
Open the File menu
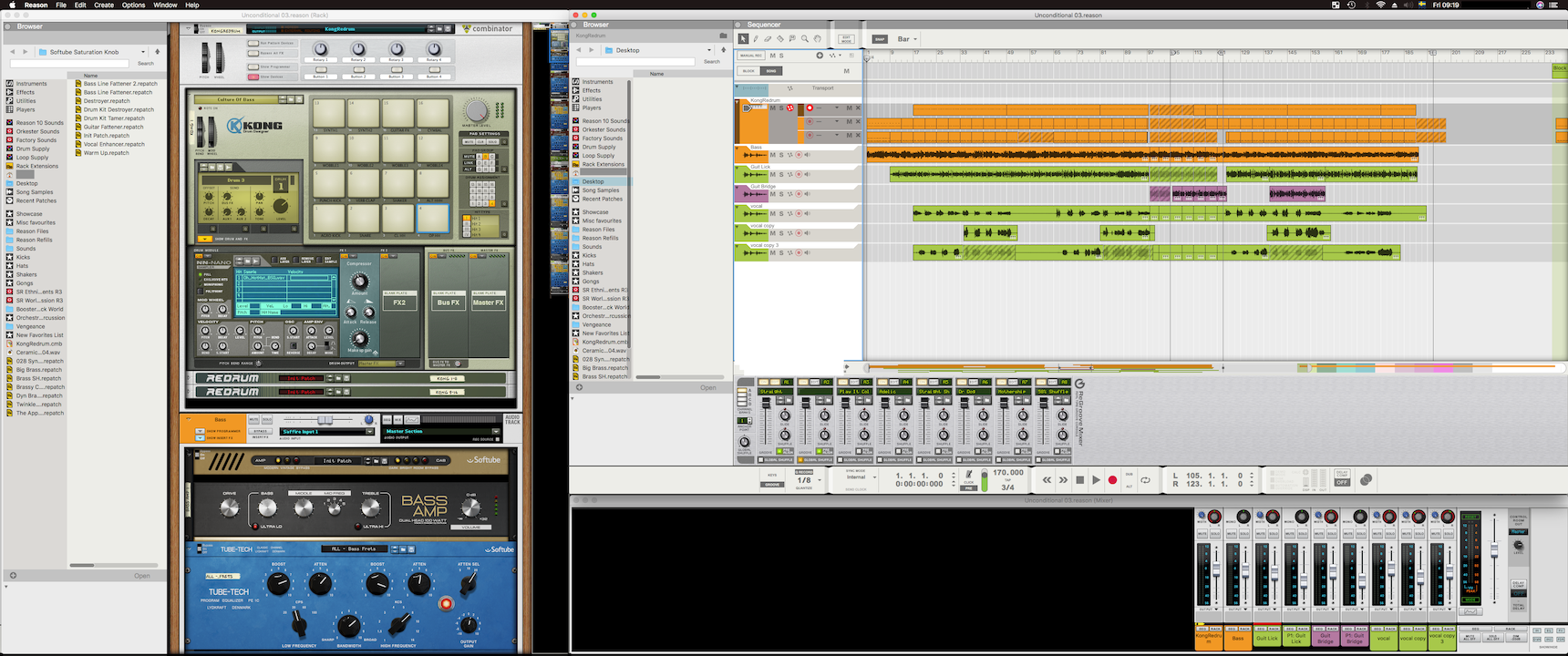click(x=61, y=5)
